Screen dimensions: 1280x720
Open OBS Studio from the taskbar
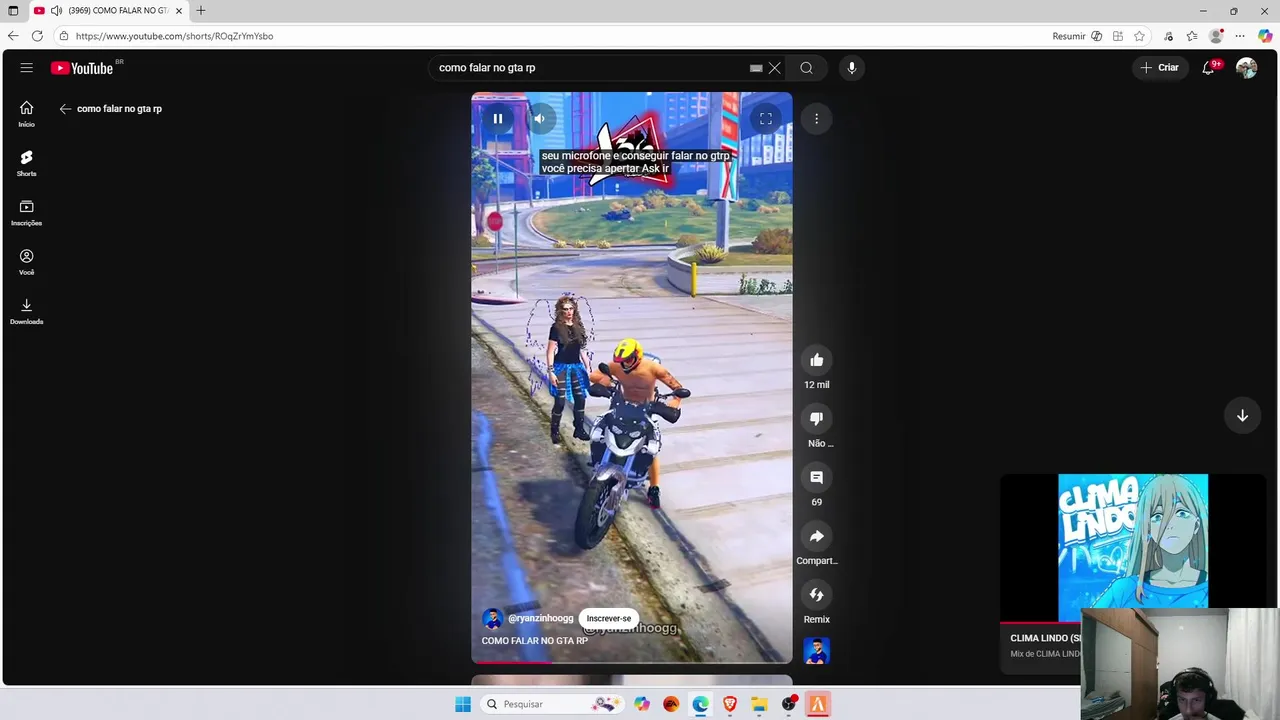tap(788, 704)
